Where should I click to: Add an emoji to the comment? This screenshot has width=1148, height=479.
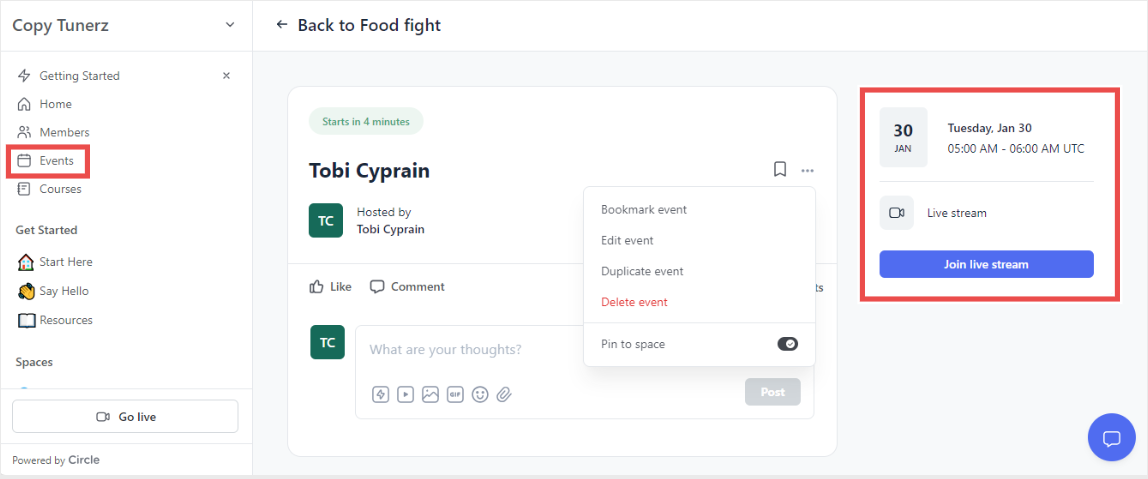pos(480,394)
